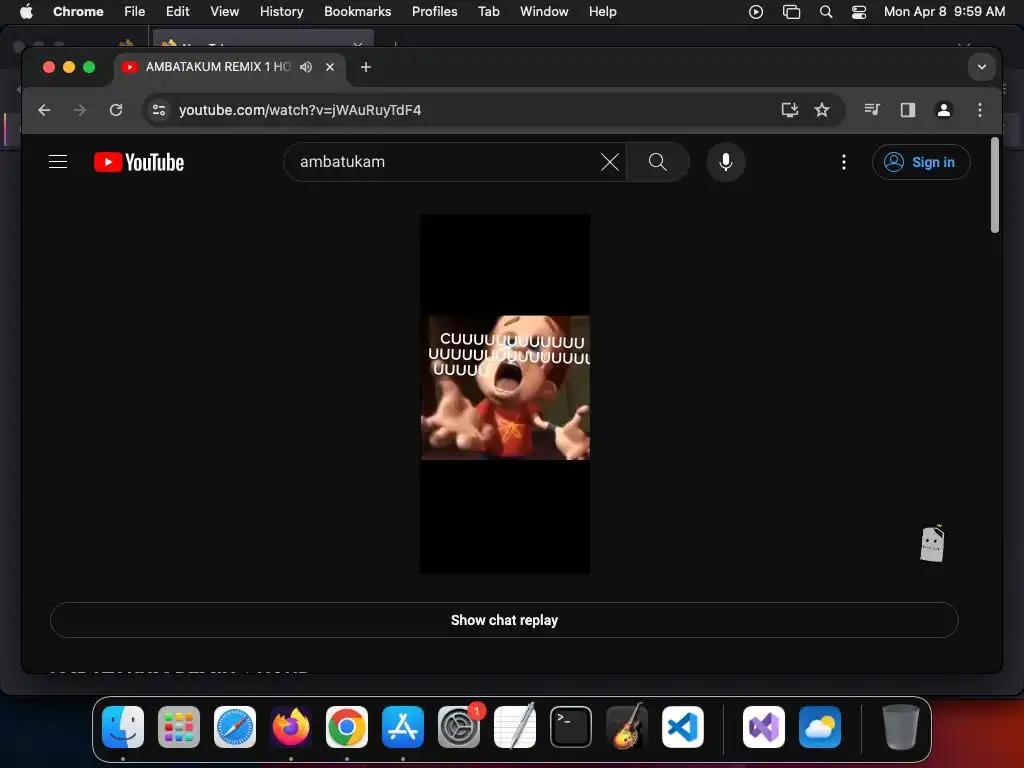Go to YouTube home via logo

[138, 162]
